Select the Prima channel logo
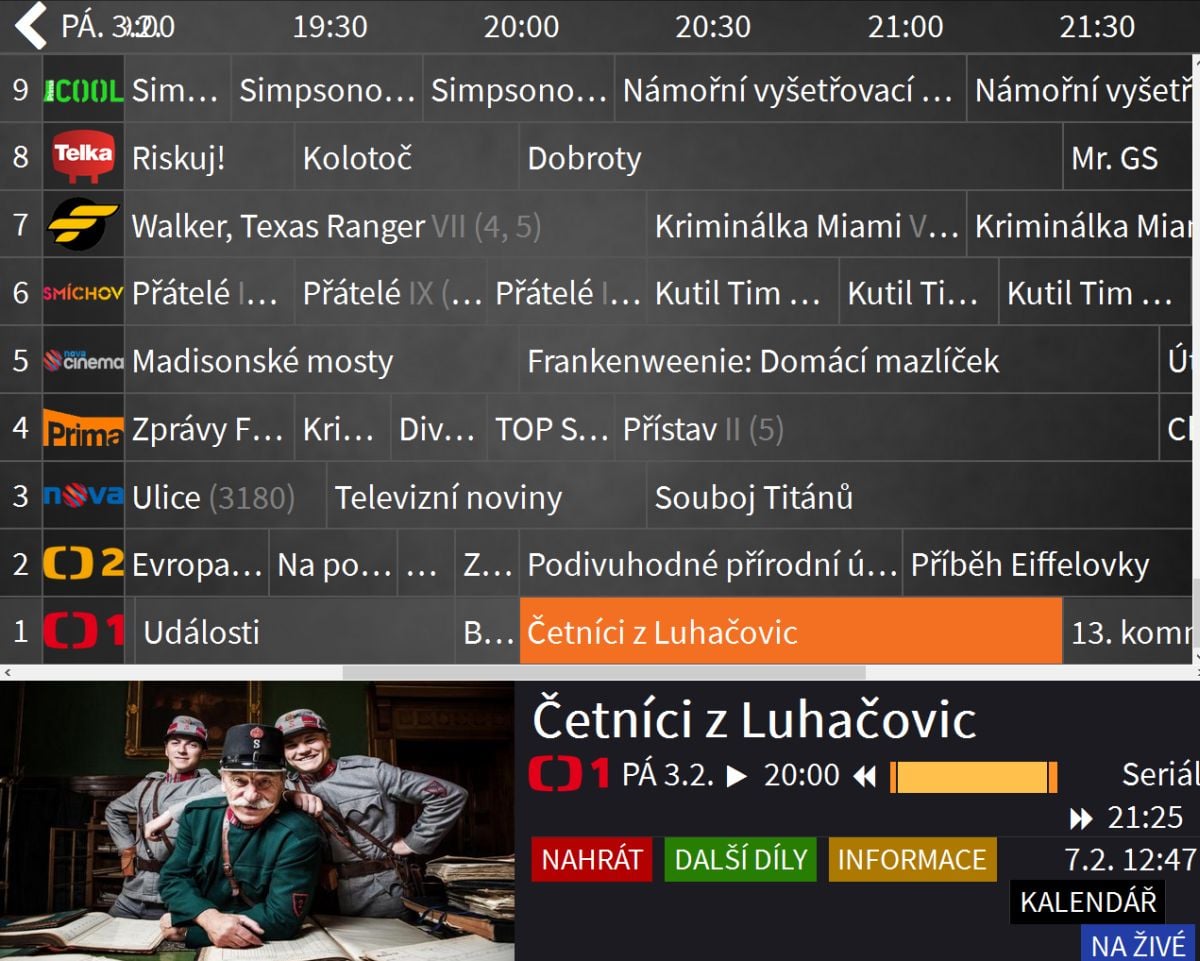Viewport: 1200px width, 961px height. (x=83, y=429)
